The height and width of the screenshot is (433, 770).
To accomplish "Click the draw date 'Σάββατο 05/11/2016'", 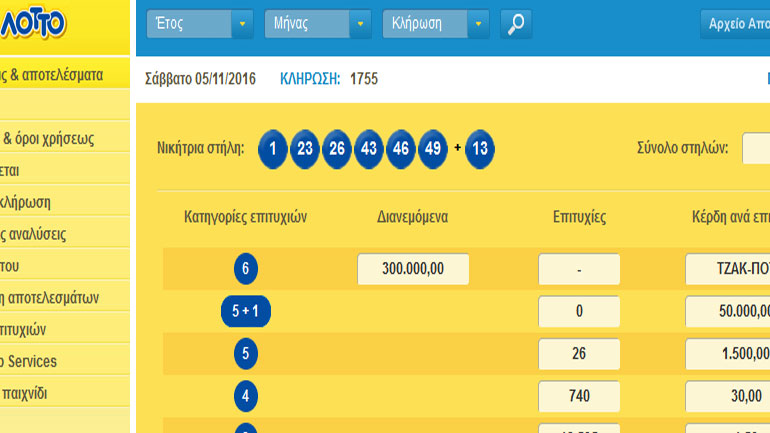I will (200, 79).
